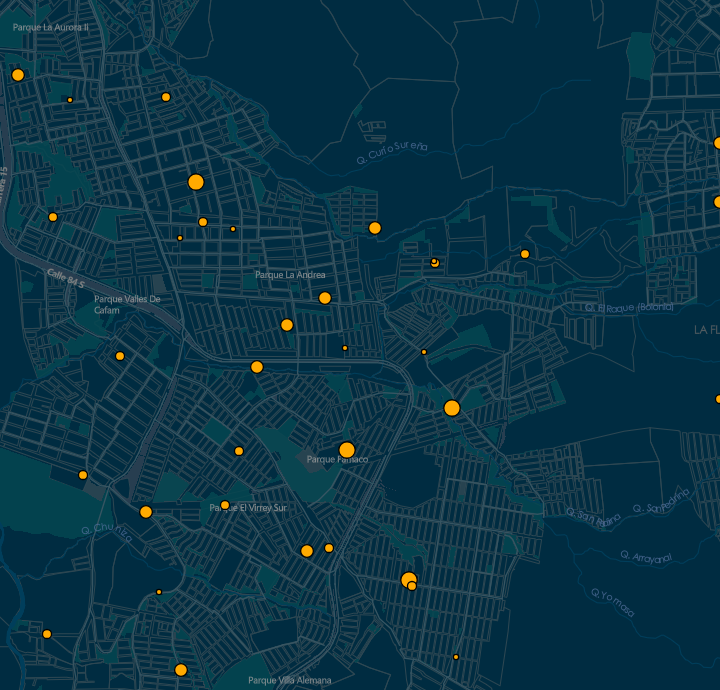Select the overlapping pair of markers south of Parque Famaco

point(409,581)
